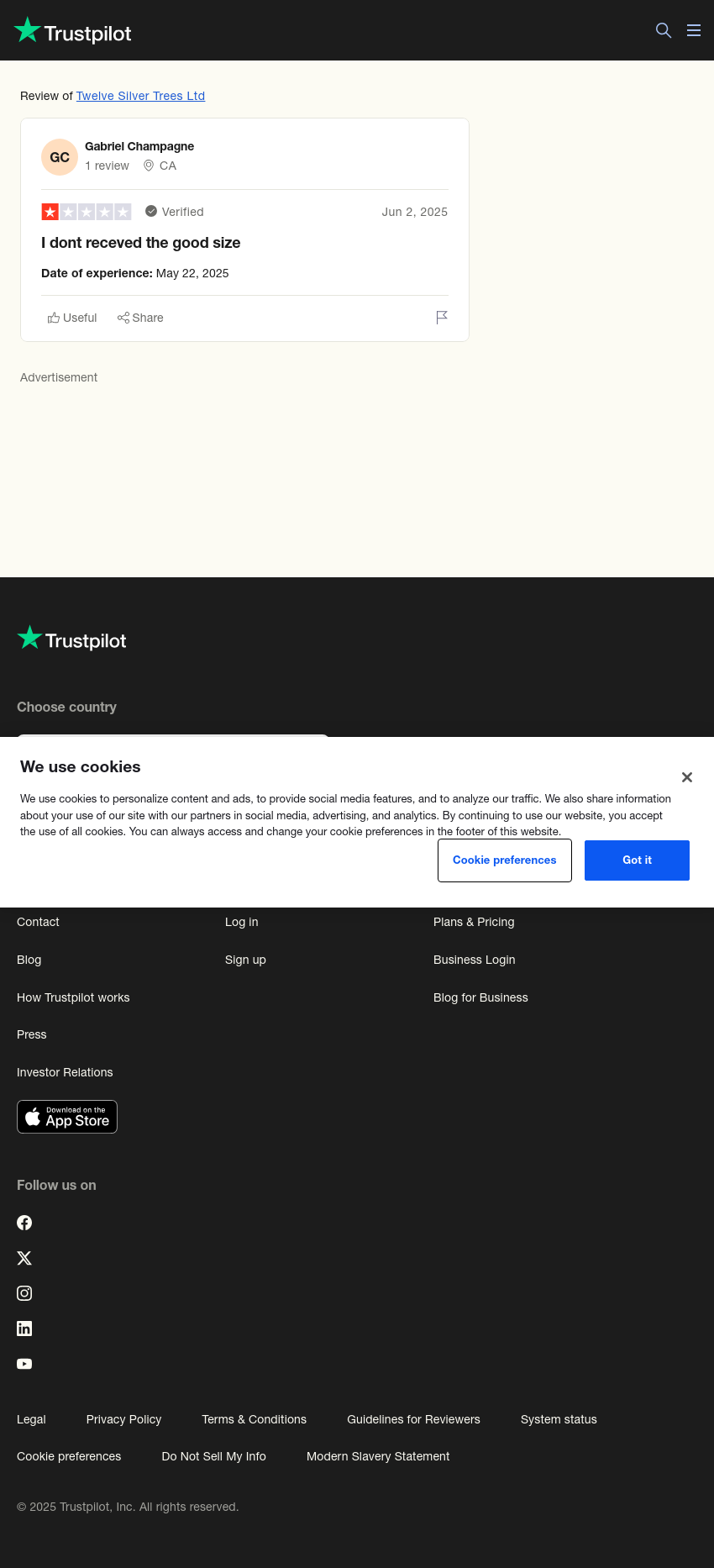714x1568 pixels.
Task: Click the Verified check badge
Action: (x=151, y=211)
